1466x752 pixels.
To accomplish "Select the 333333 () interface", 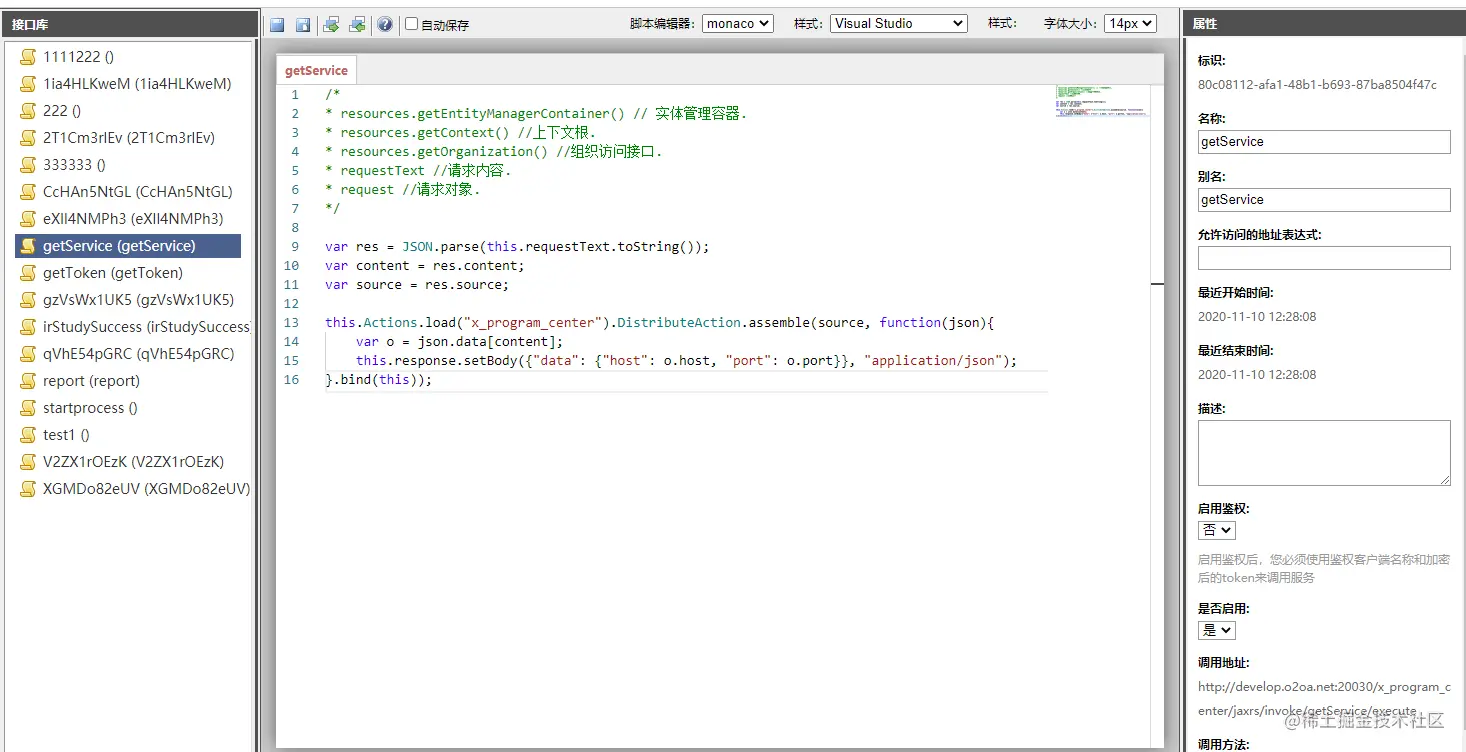I will pyautogui.click(x=74, y=165).
